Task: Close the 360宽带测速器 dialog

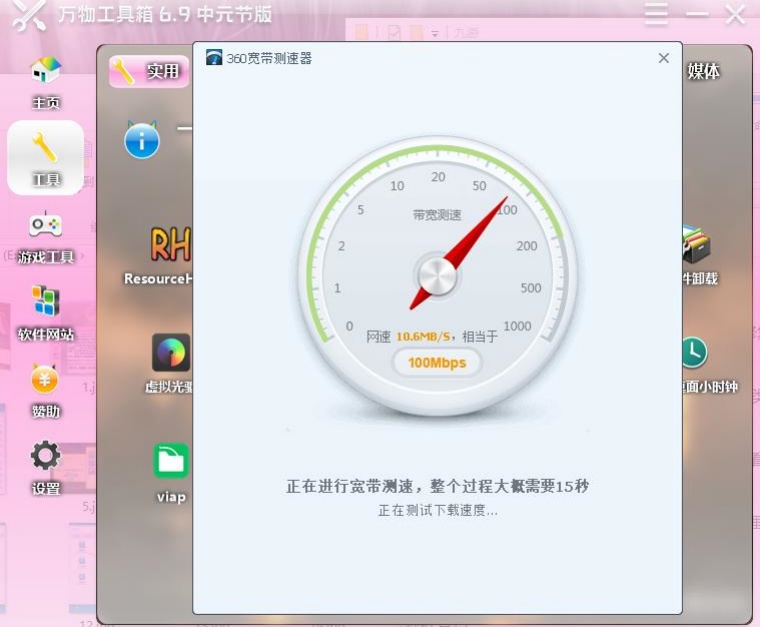Action: point(664,58)
